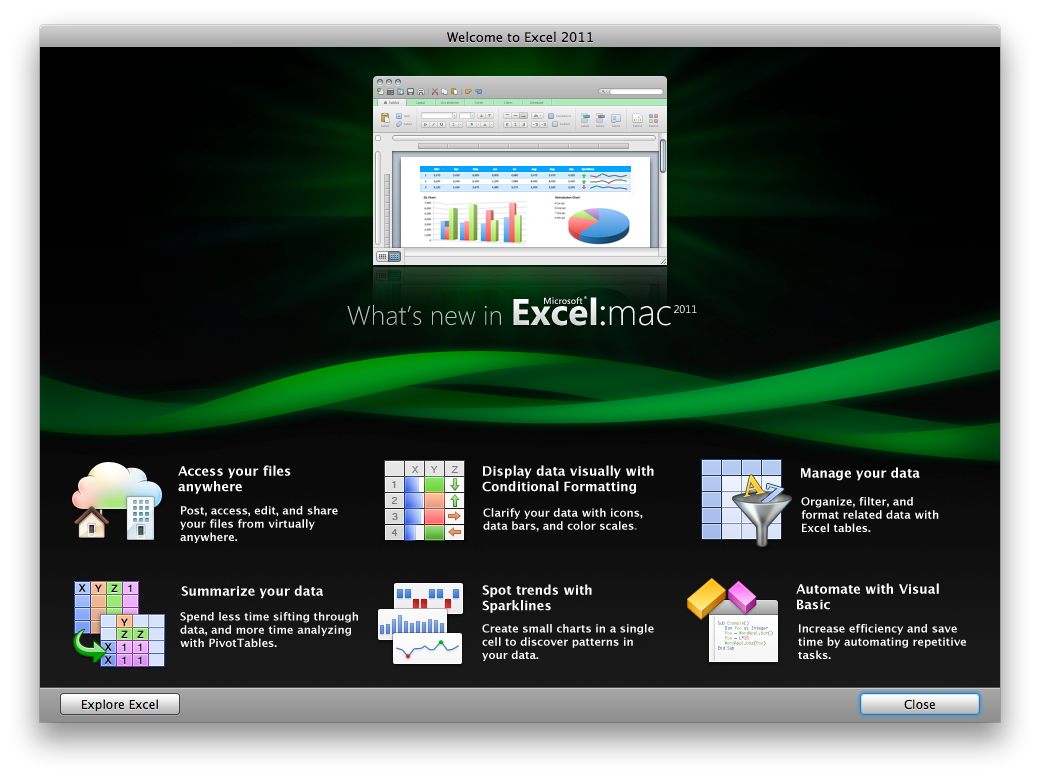
Task: Click the Sparklines charts icon
Action: point(421,624)
